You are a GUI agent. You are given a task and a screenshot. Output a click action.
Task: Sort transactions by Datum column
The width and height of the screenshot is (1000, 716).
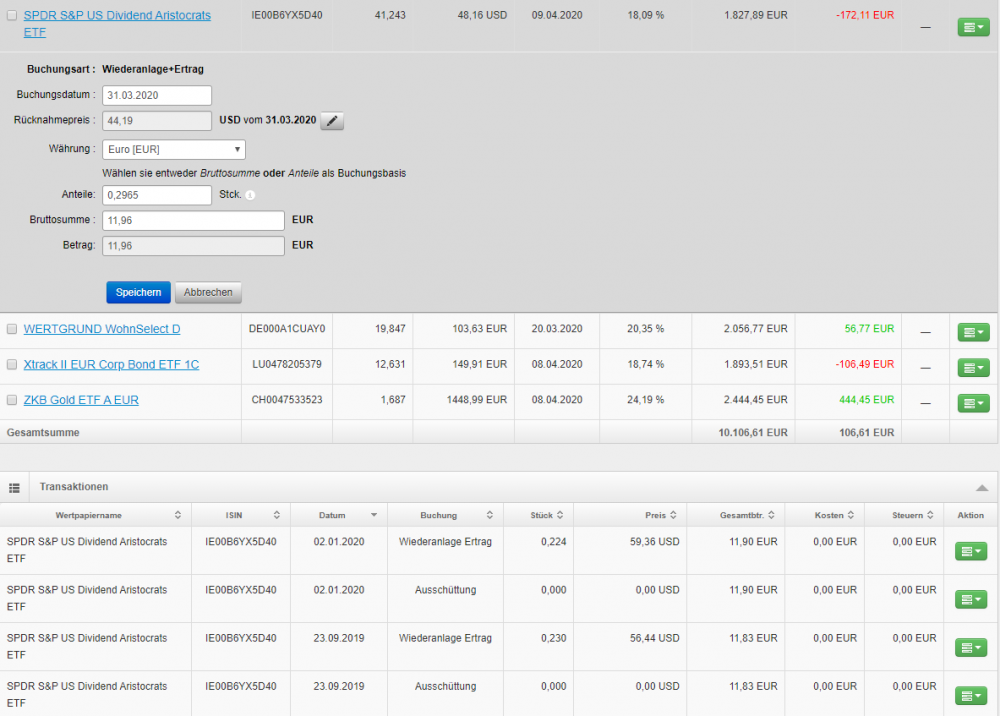[340, 515]
